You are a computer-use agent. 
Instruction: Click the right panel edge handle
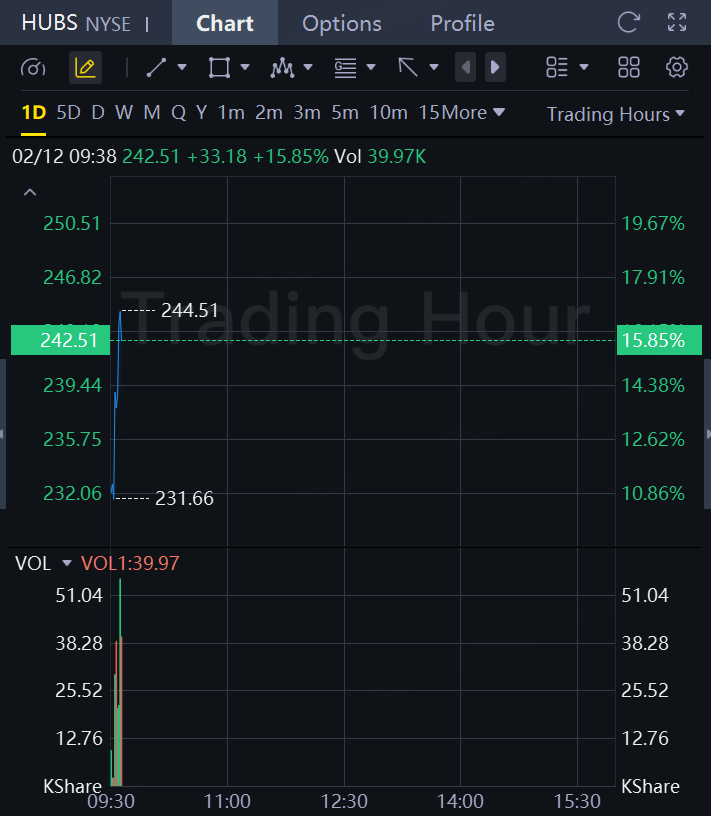[708, 434]
